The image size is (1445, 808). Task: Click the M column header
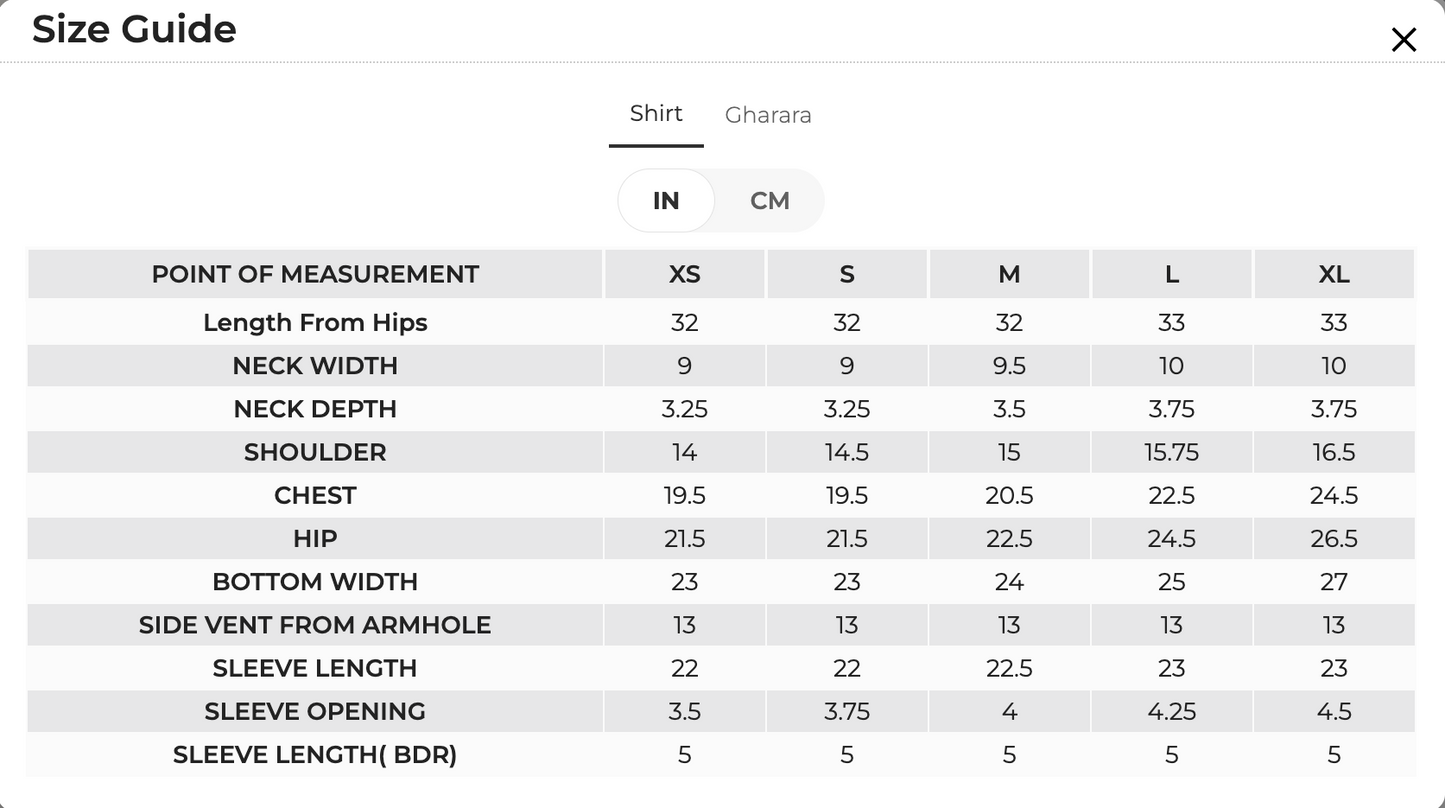point(1009,274)
